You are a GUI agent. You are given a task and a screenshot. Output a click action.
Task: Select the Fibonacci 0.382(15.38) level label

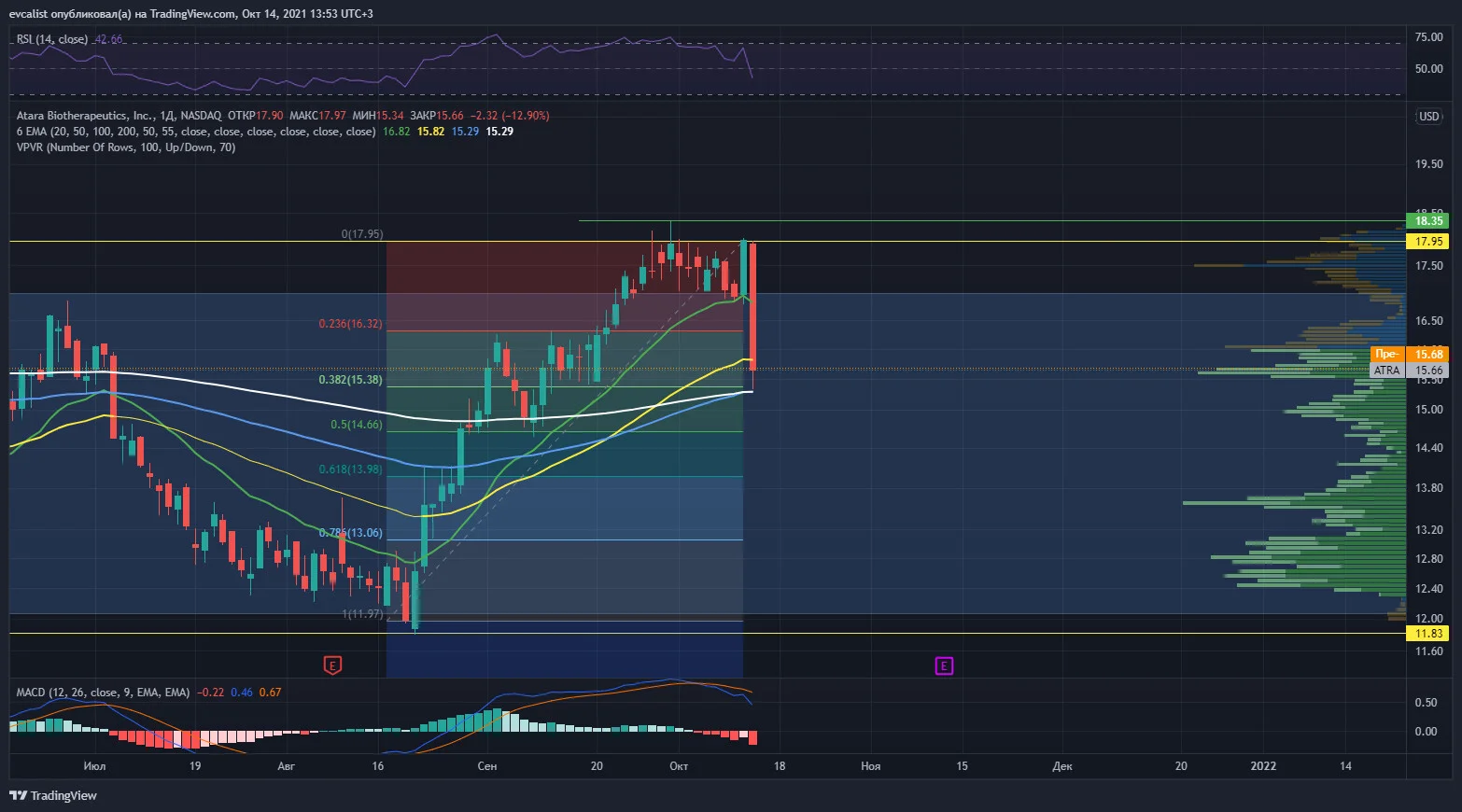pos(350,380)
